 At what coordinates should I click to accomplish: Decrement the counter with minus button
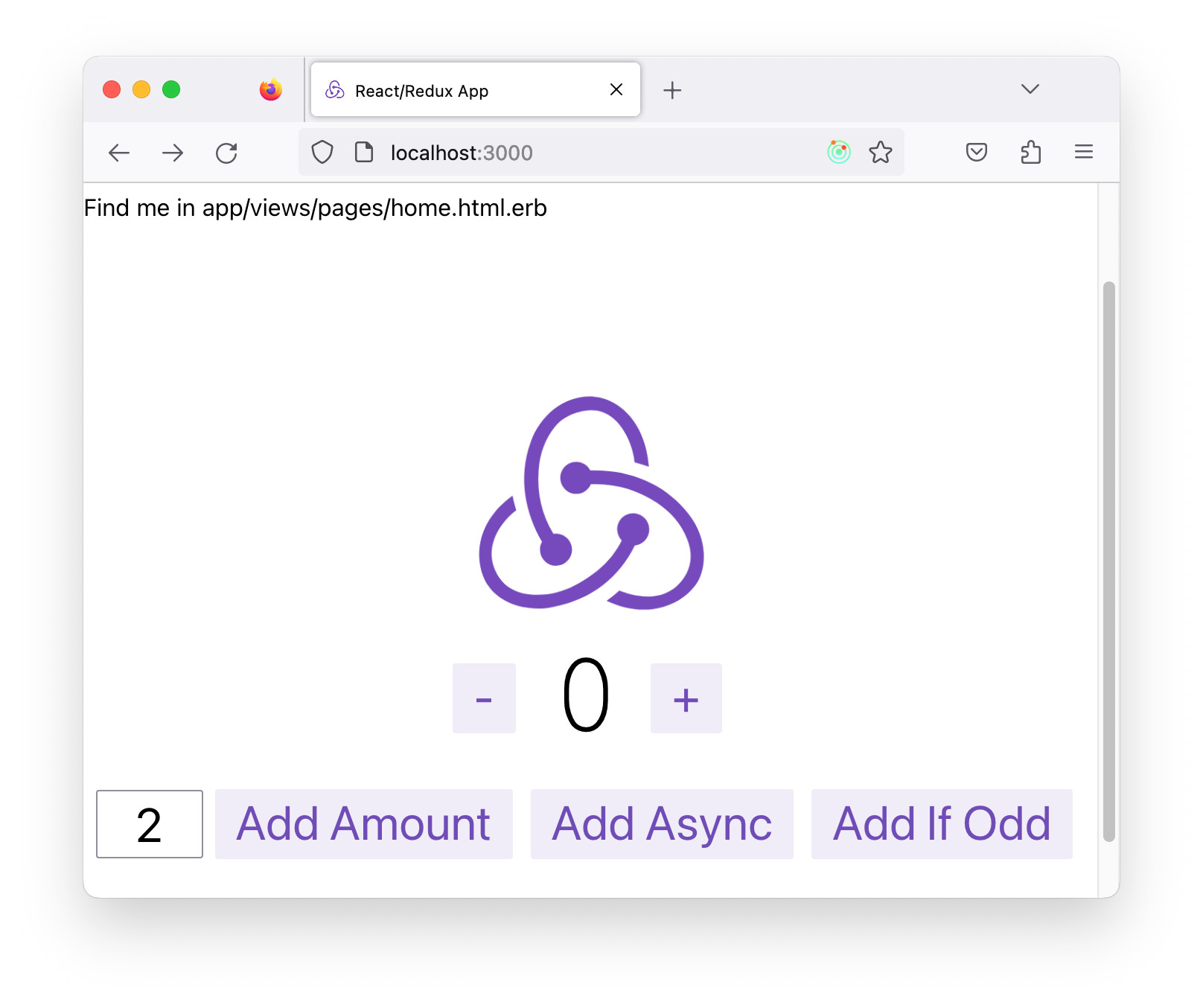pyautogui.click(x=484, y=698)
